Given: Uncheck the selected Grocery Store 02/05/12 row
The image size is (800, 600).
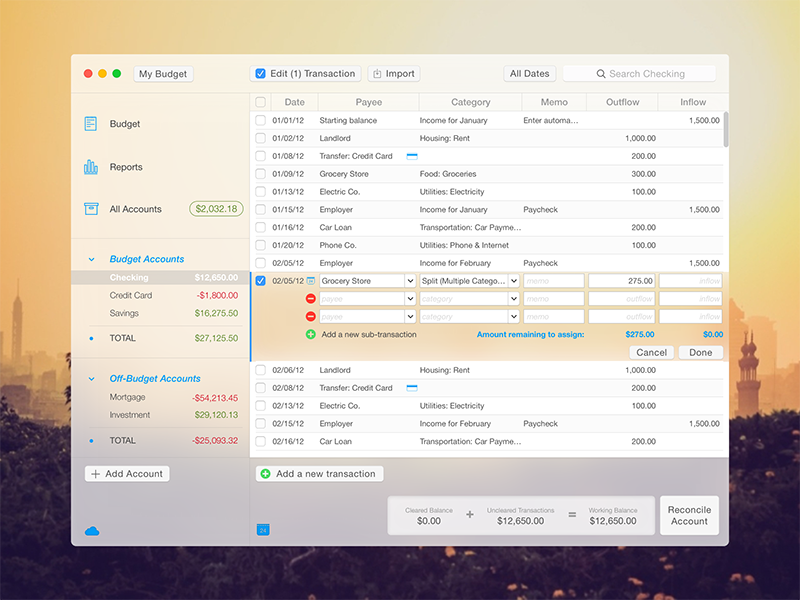Looking at the screenshot, I should pos(261,281).
